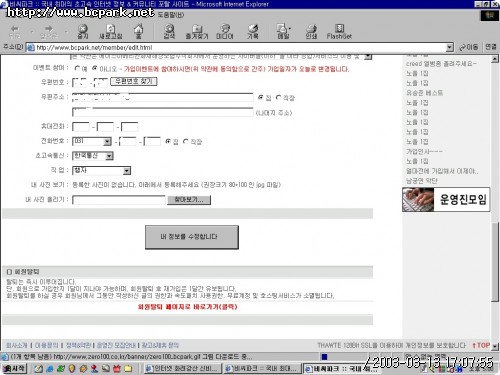Click the sidebar entry 가입인사~~~
This screenshot has height=375, width=500.
(424, 151)
